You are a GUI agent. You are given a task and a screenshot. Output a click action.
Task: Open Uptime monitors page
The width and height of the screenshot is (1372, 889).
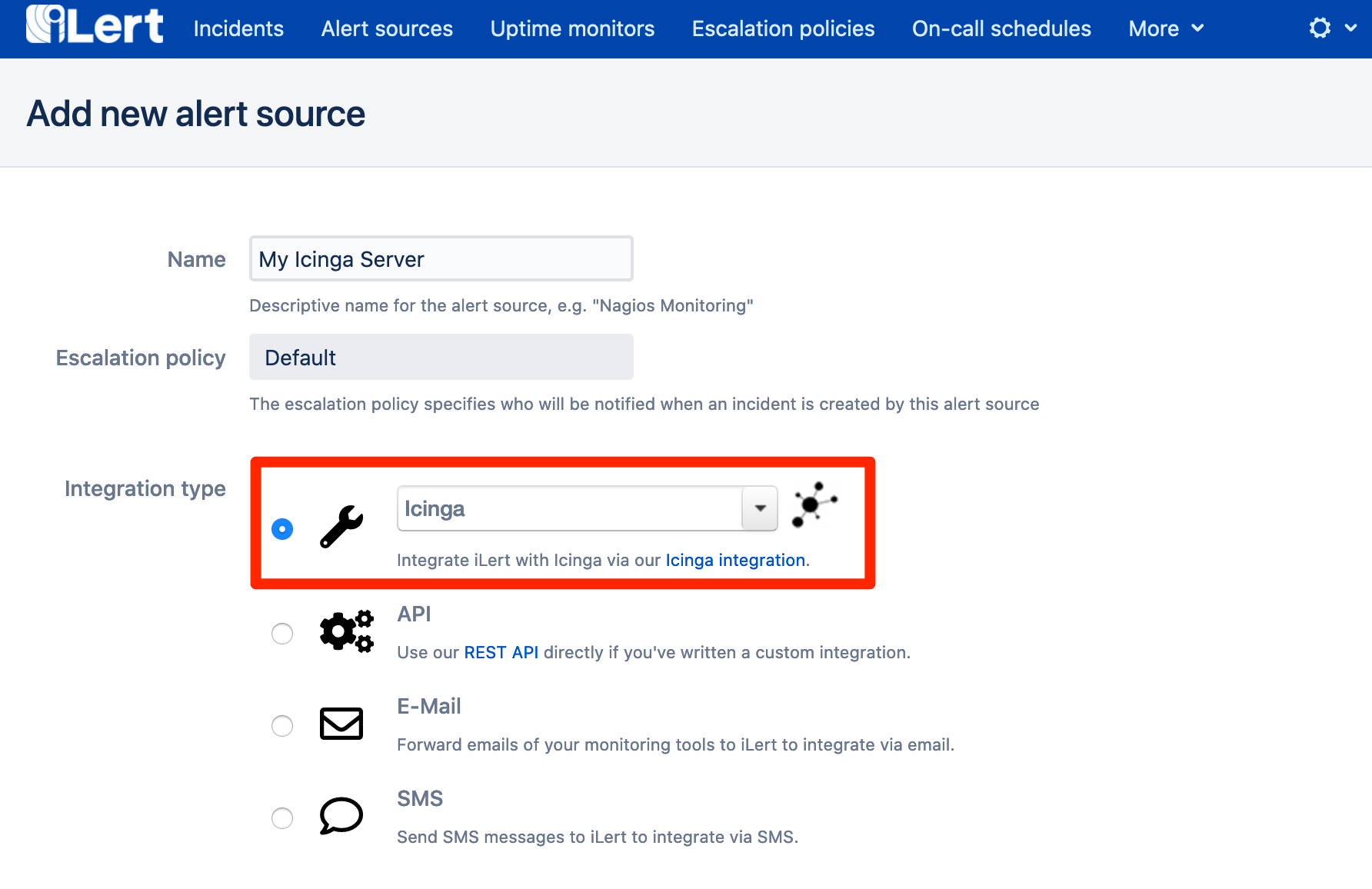coord(572,28)
